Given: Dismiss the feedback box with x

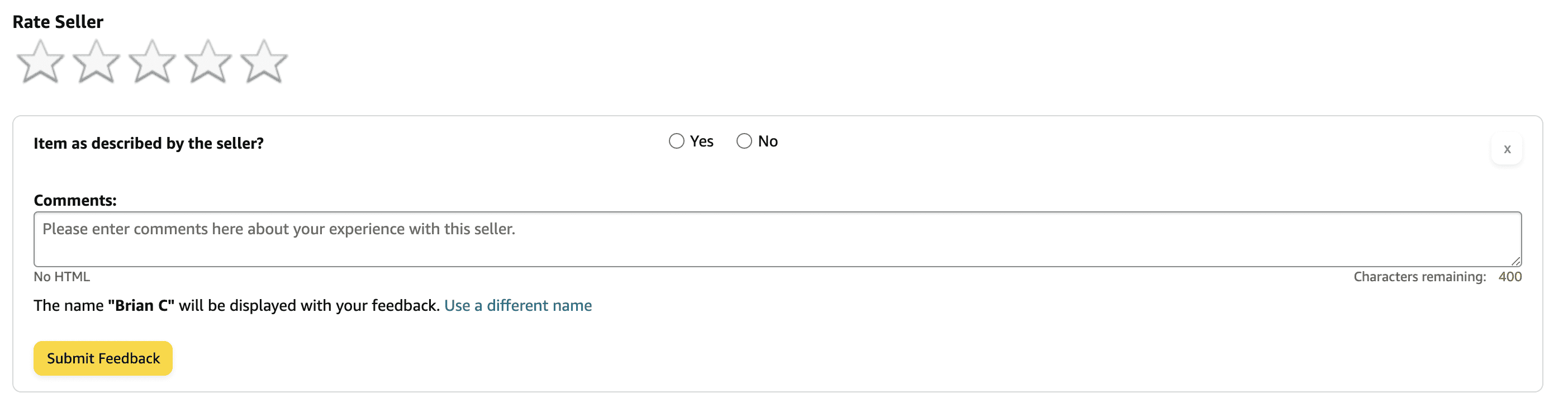Looking at the screenshot, I should (x=1507, y=149).
